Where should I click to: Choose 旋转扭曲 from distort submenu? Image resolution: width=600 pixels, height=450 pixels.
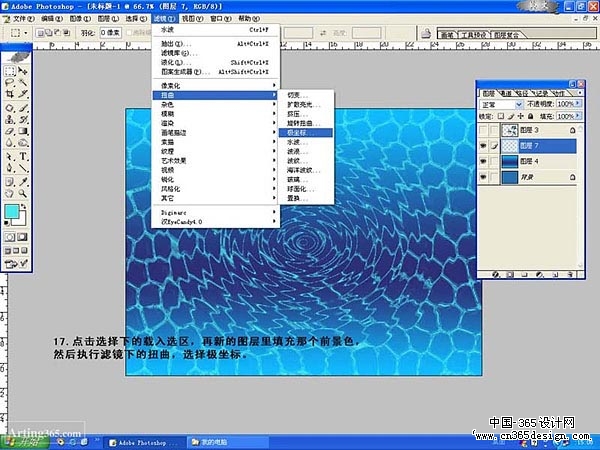[x=306, y=123]
